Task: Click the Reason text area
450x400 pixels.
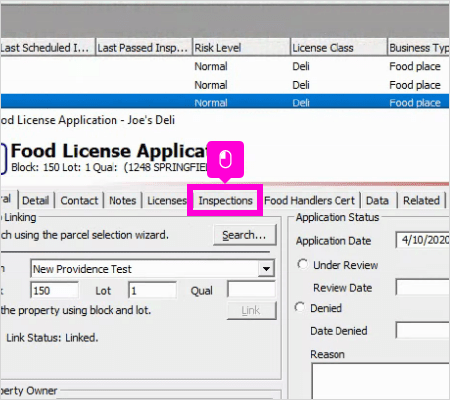Action: [x=381, y=381]
